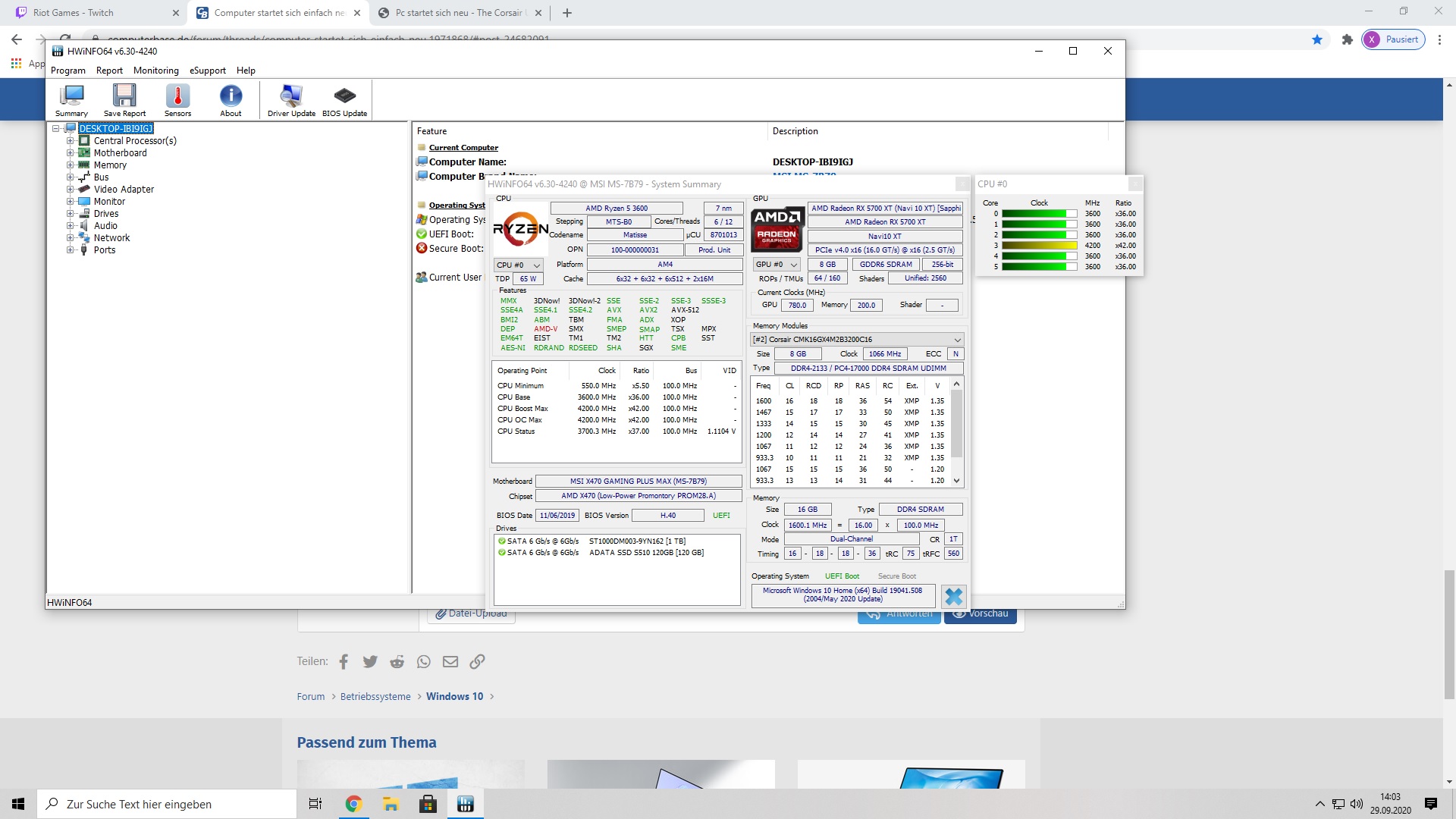
Task: Click the Windows 10 breadcrumb link
Action: pos(454,697)
